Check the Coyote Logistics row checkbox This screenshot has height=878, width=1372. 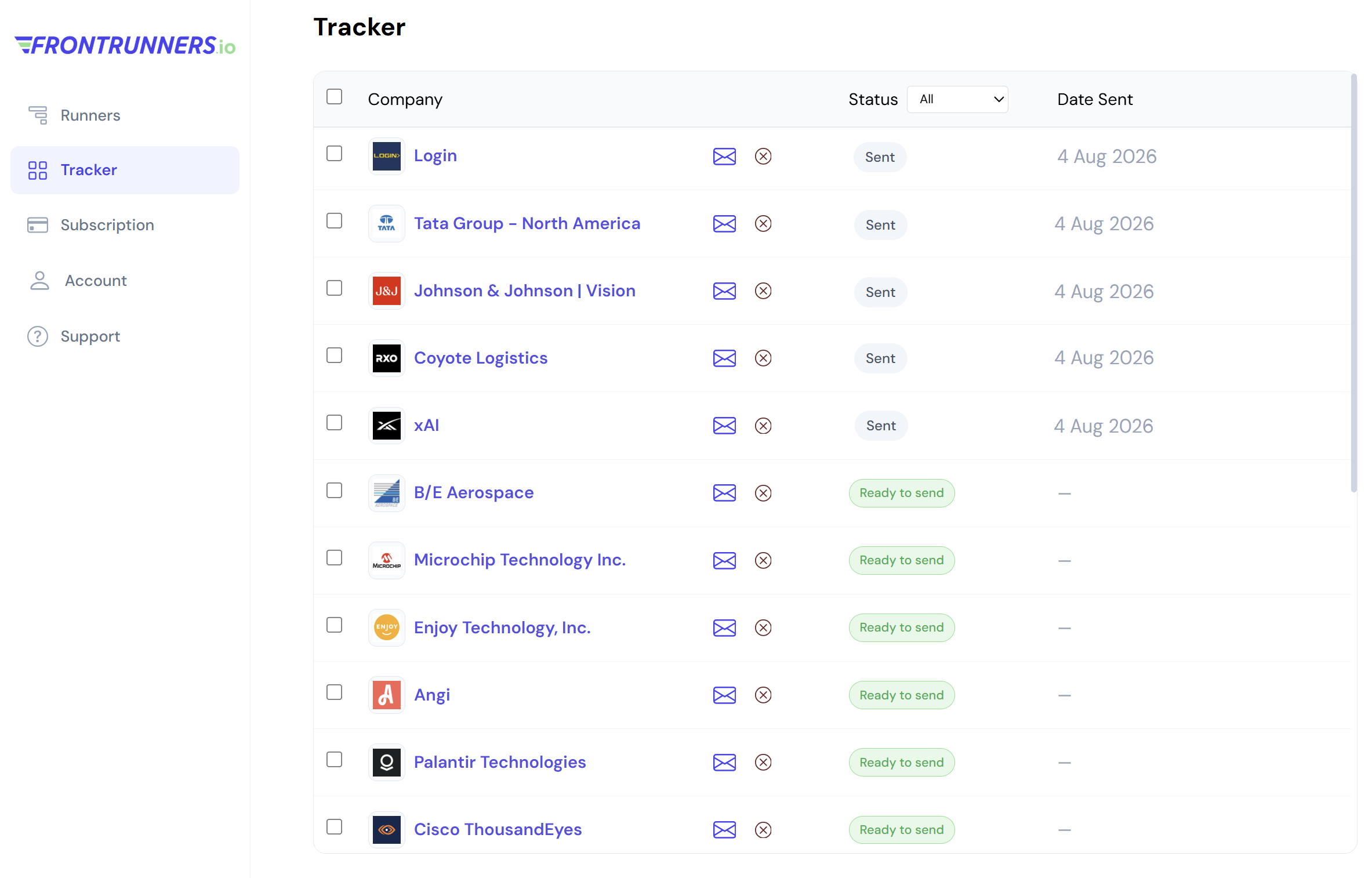(x=334, y=355)
